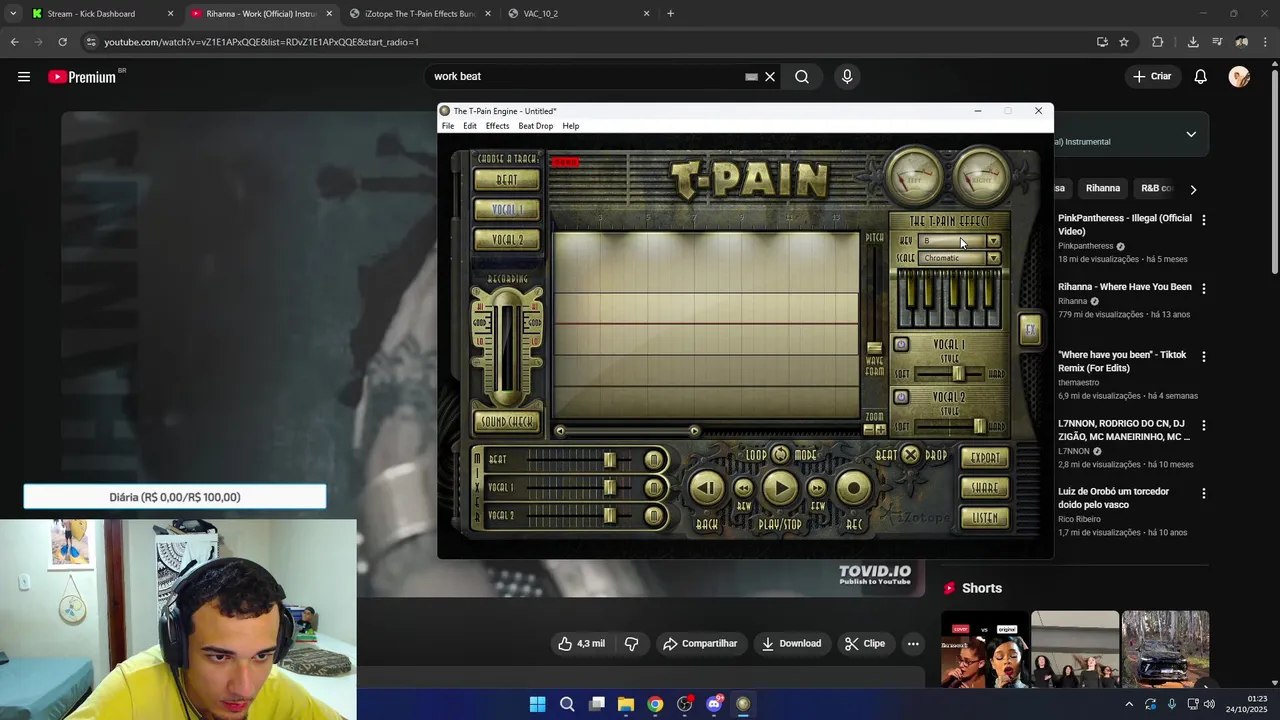Click zoom in plus button
1280x720 pixels.
[x=881, y=430]
